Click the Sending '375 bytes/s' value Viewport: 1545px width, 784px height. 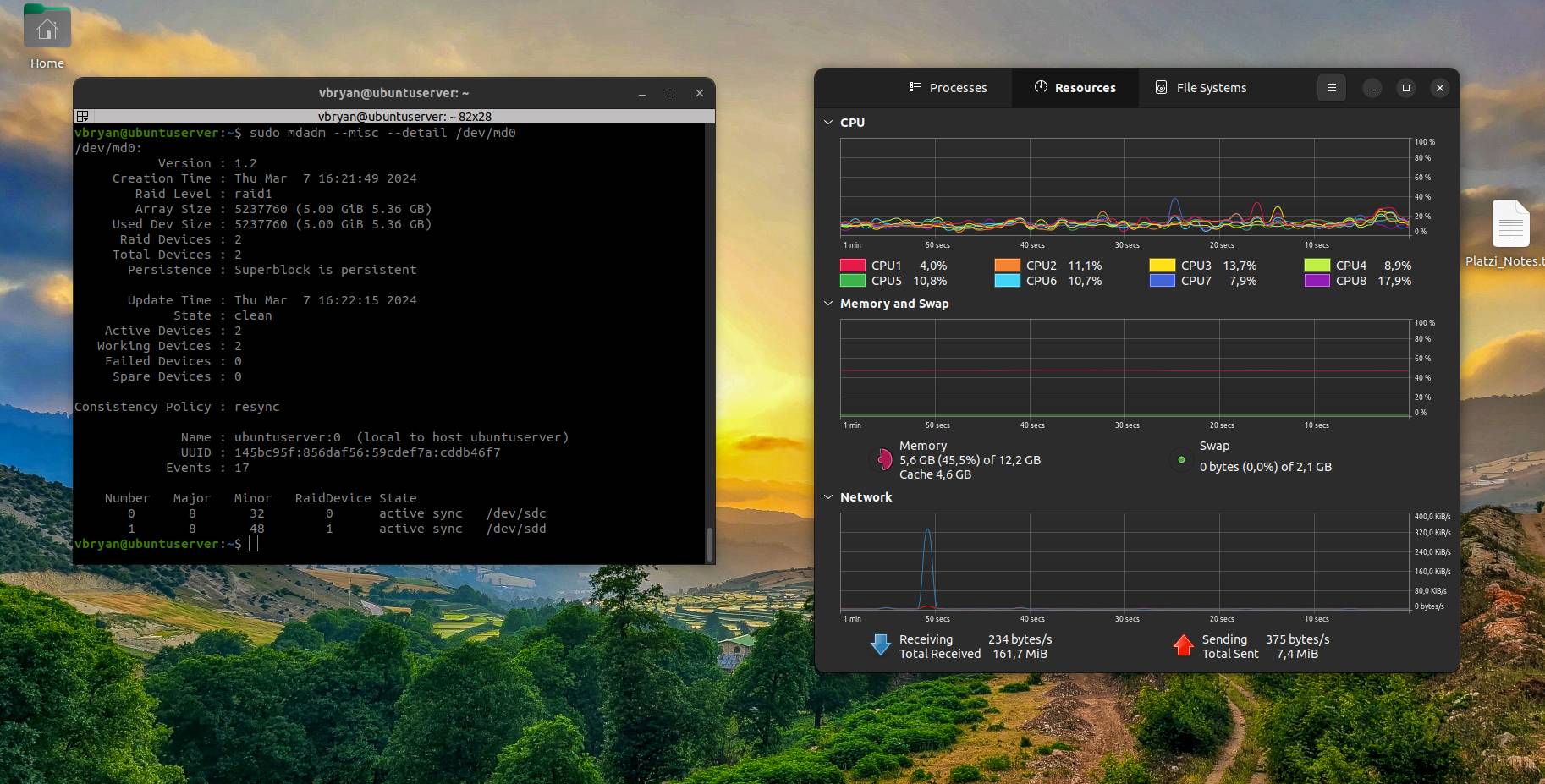[1298, 639]
